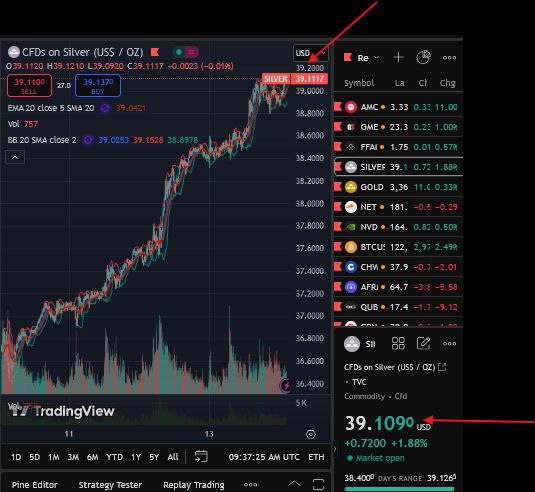This screenshot has width=535, height=492.
Task: Select the AFRI row in the watchlist
Action: 398,287
